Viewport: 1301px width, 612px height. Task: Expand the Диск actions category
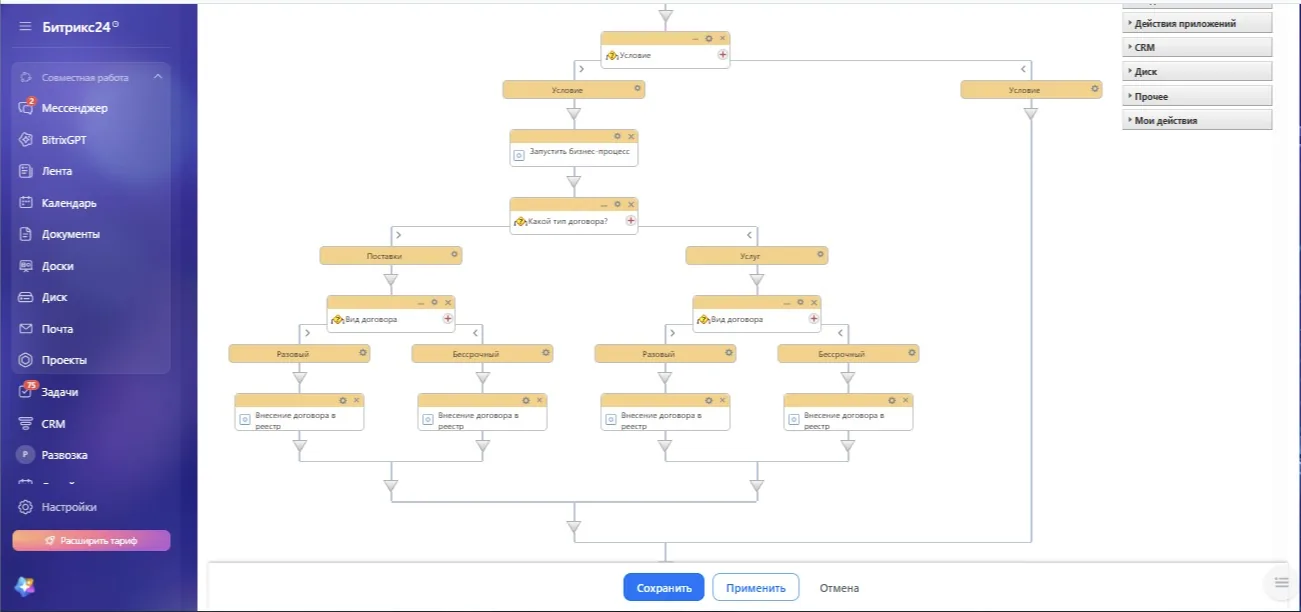pos(1197,72)
